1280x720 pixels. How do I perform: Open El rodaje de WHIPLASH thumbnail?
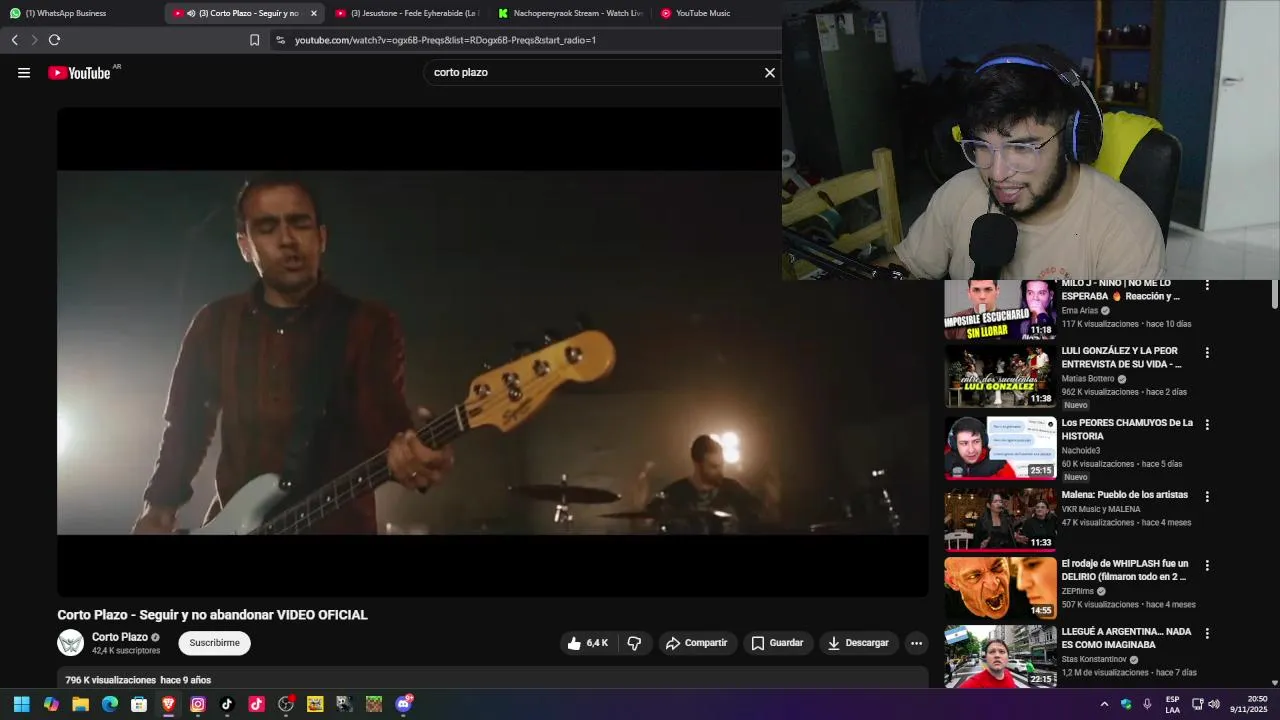pyautogui.click(x=1000, y=589)
